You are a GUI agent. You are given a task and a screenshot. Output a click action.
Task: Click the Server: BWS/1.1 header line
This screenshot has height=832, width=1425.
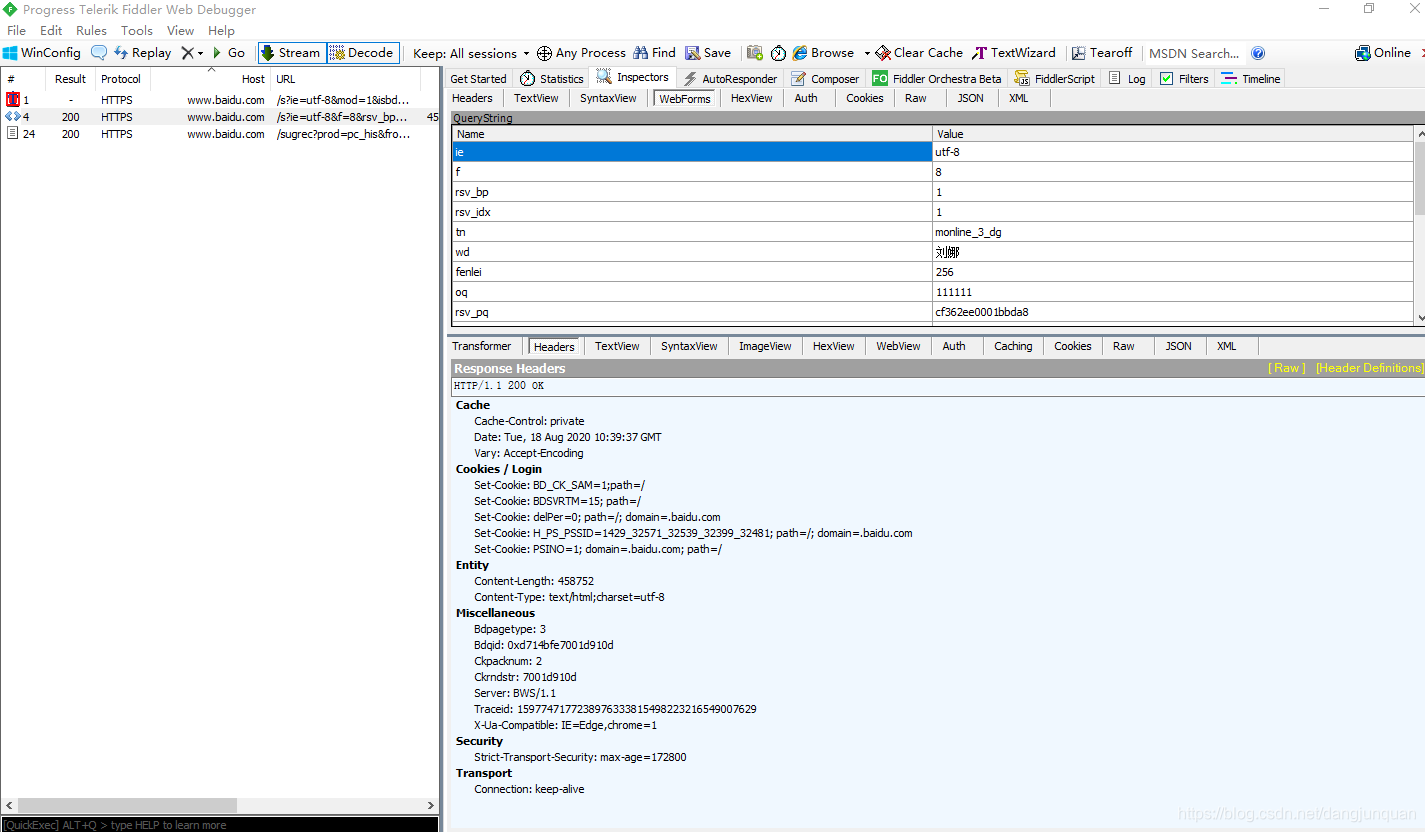[x=515, y=693]
